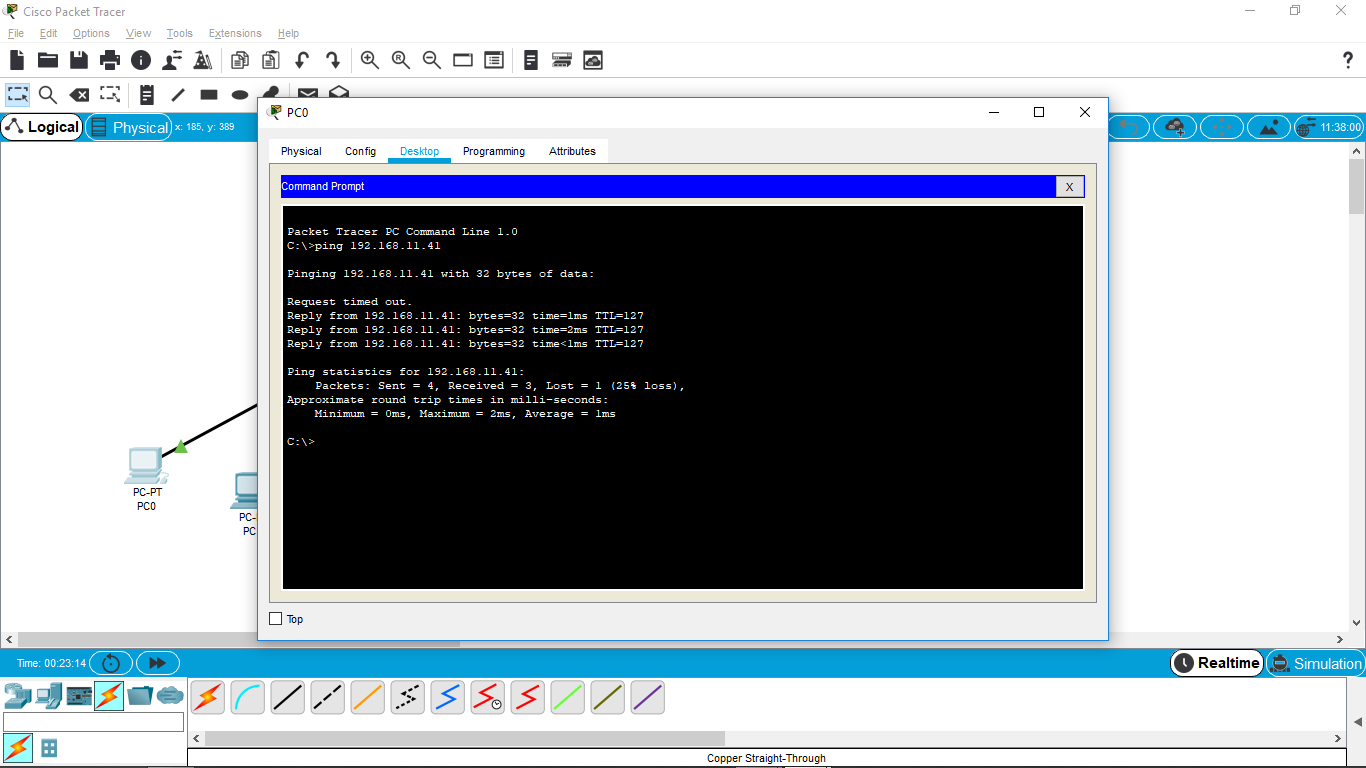
Task: Switch to the Physical tab of PC0
Action: click(301, 151)
